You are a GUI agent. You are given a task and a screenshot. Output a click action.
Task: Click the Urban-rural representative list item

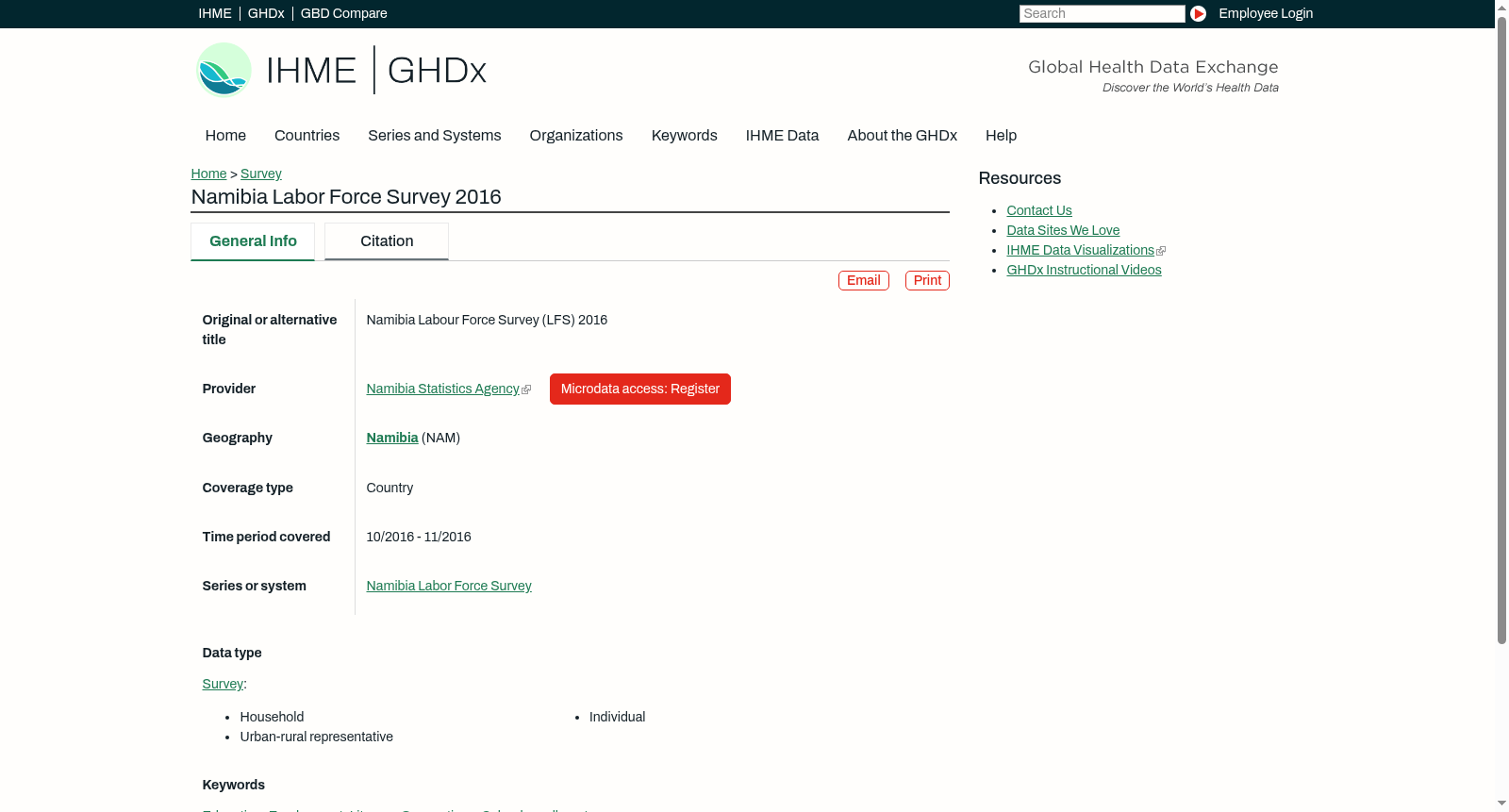point(317,737)
